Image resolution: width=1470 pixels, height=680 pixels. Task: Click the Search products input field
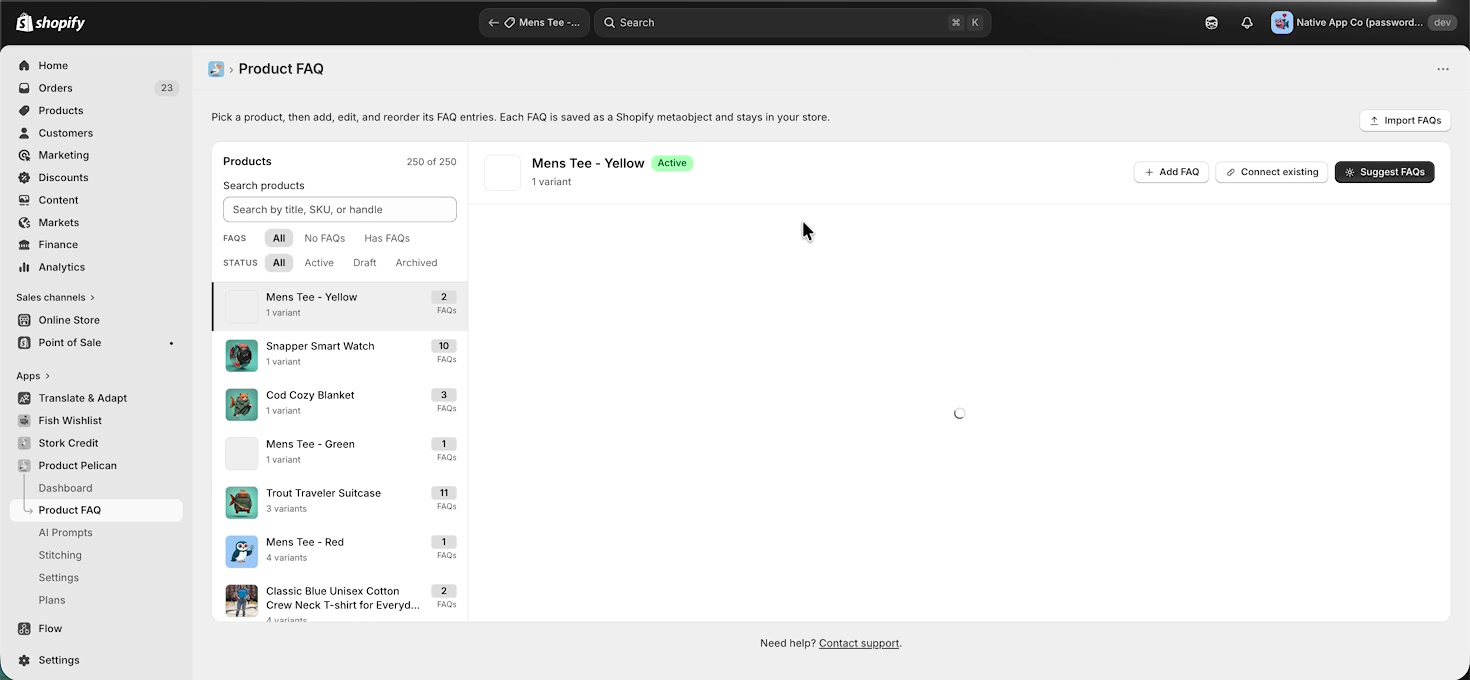[340, 209]
